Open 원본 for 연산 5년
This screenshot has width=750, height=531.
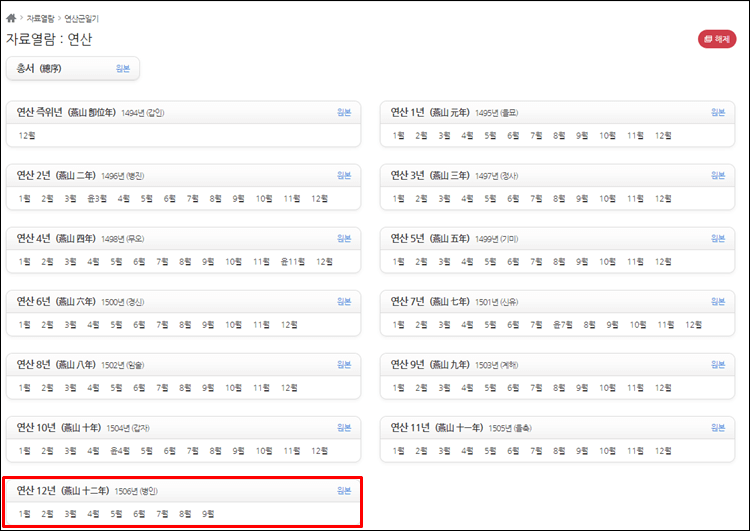click(718, 239)
